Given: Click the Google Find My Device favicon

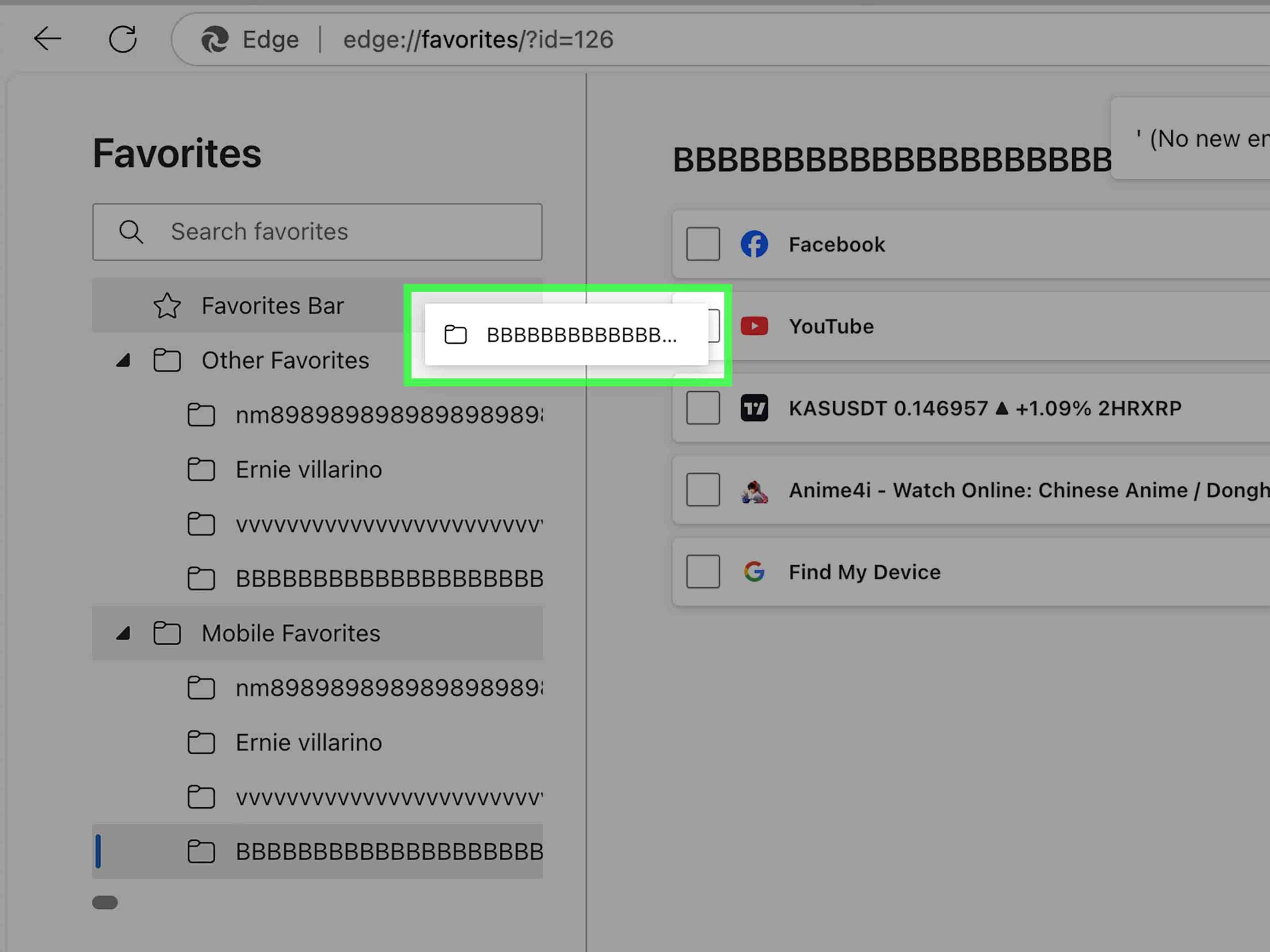Looking at the screenshot, I should (x=754, y=572).
